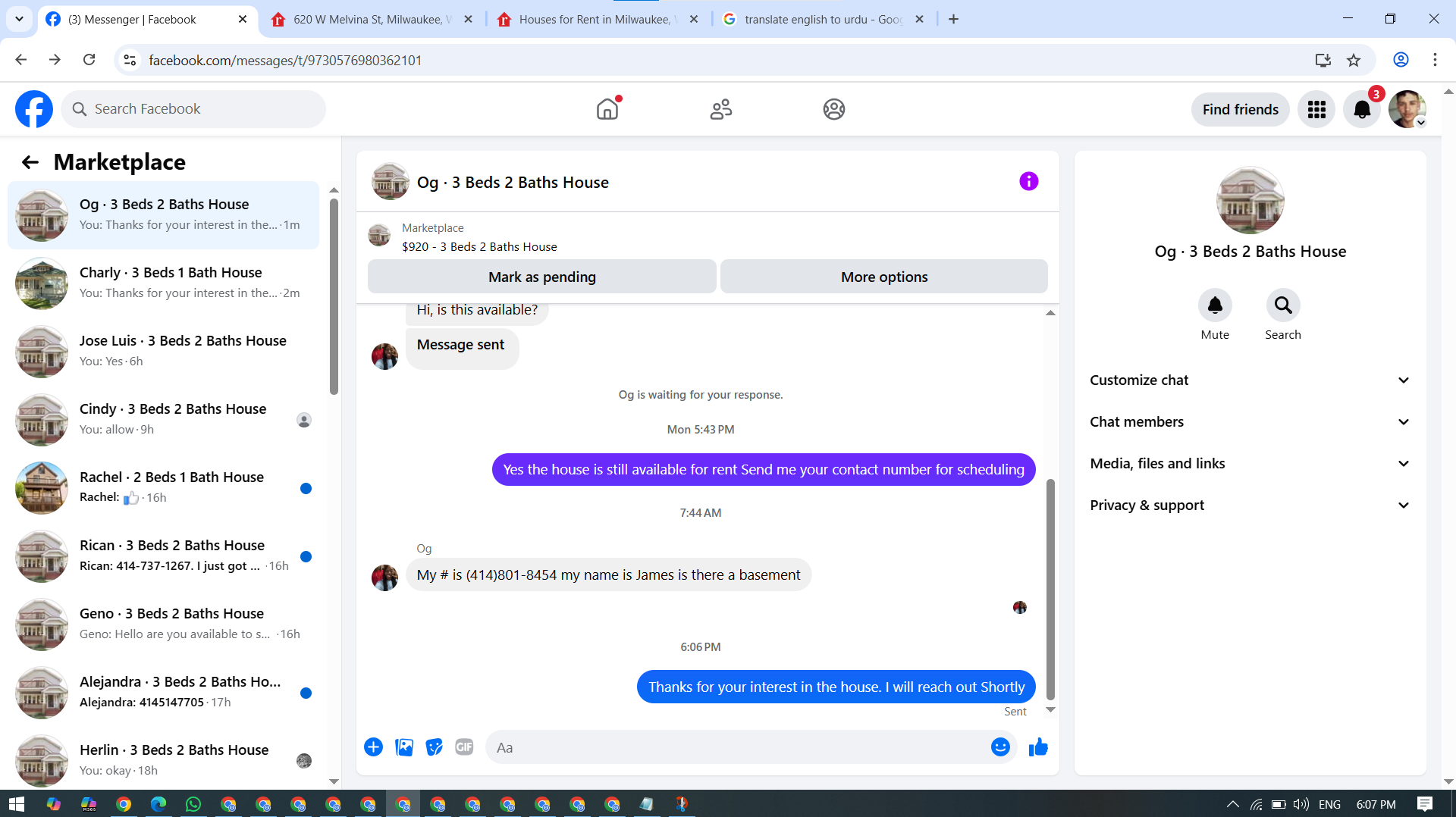
Task: Open Og's avatar beside James message
Action: click(384, 578)
